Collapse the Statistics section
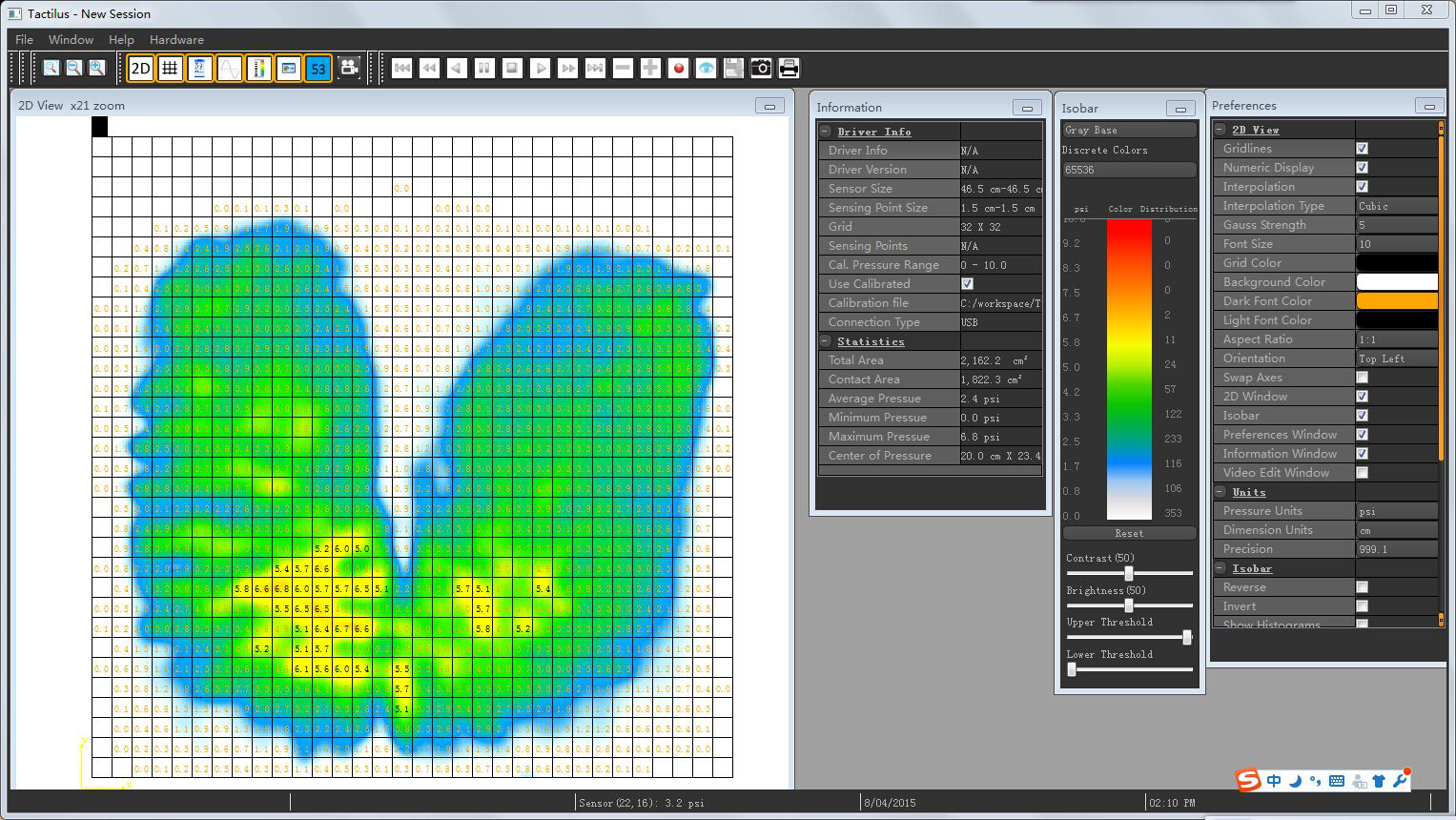The image size is (1456, 820). tap(826, 341)
